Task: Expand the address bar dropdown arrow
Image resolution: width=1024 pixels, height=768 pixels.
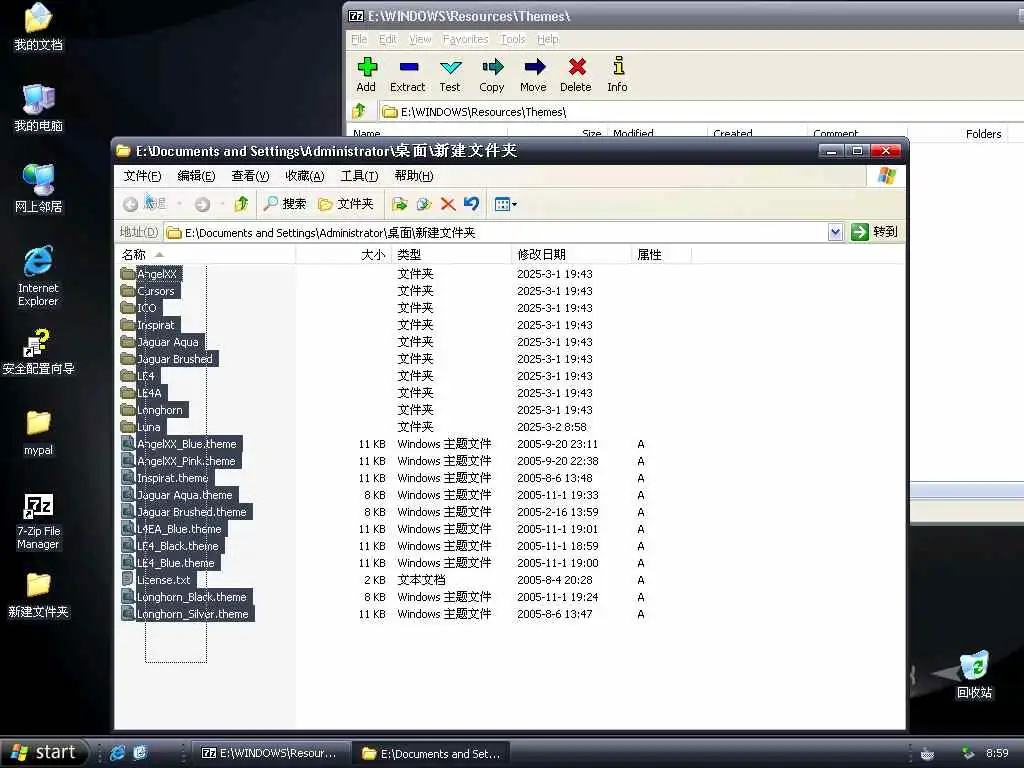Action: 835,232
